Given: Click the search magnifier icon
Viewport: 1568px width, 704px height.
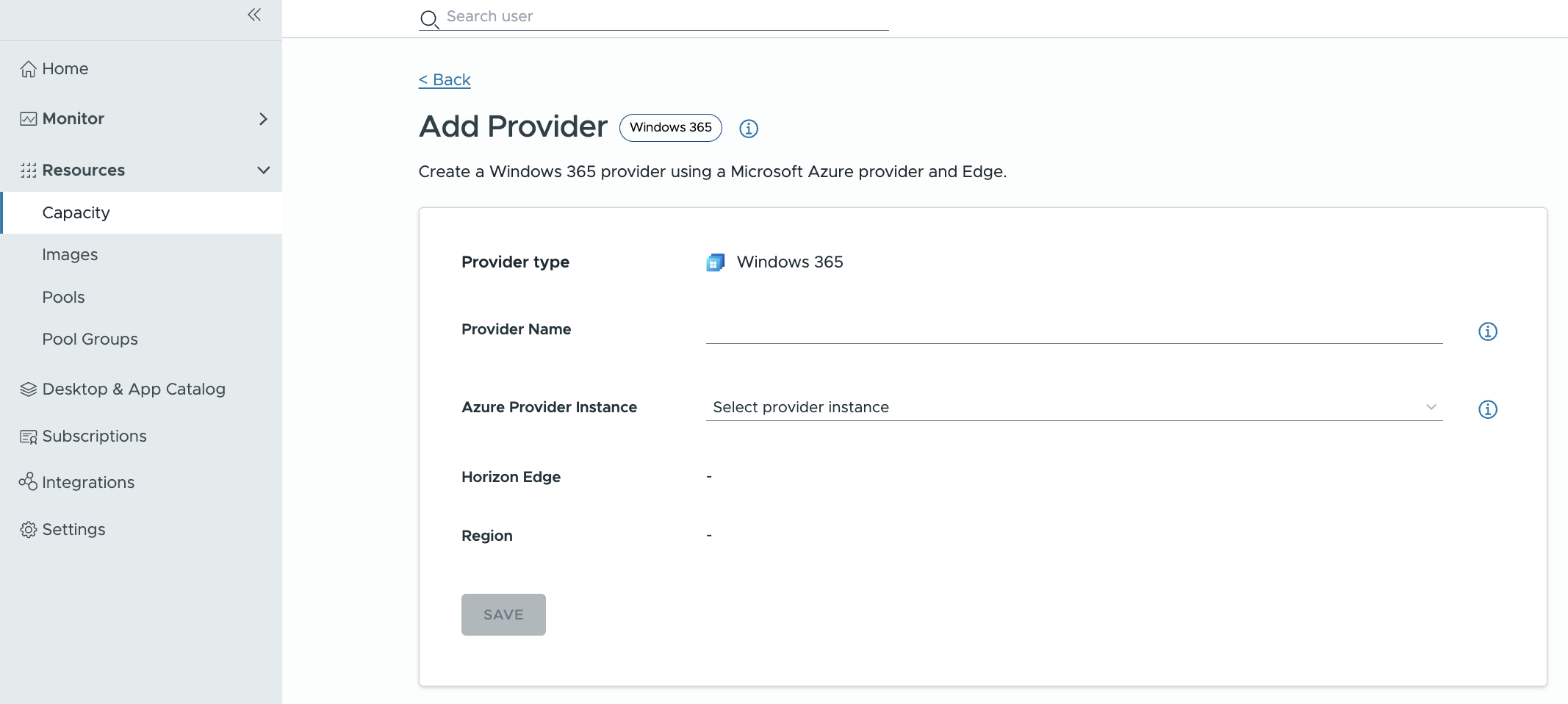Looking at the screenshot, I should (429, 19).
